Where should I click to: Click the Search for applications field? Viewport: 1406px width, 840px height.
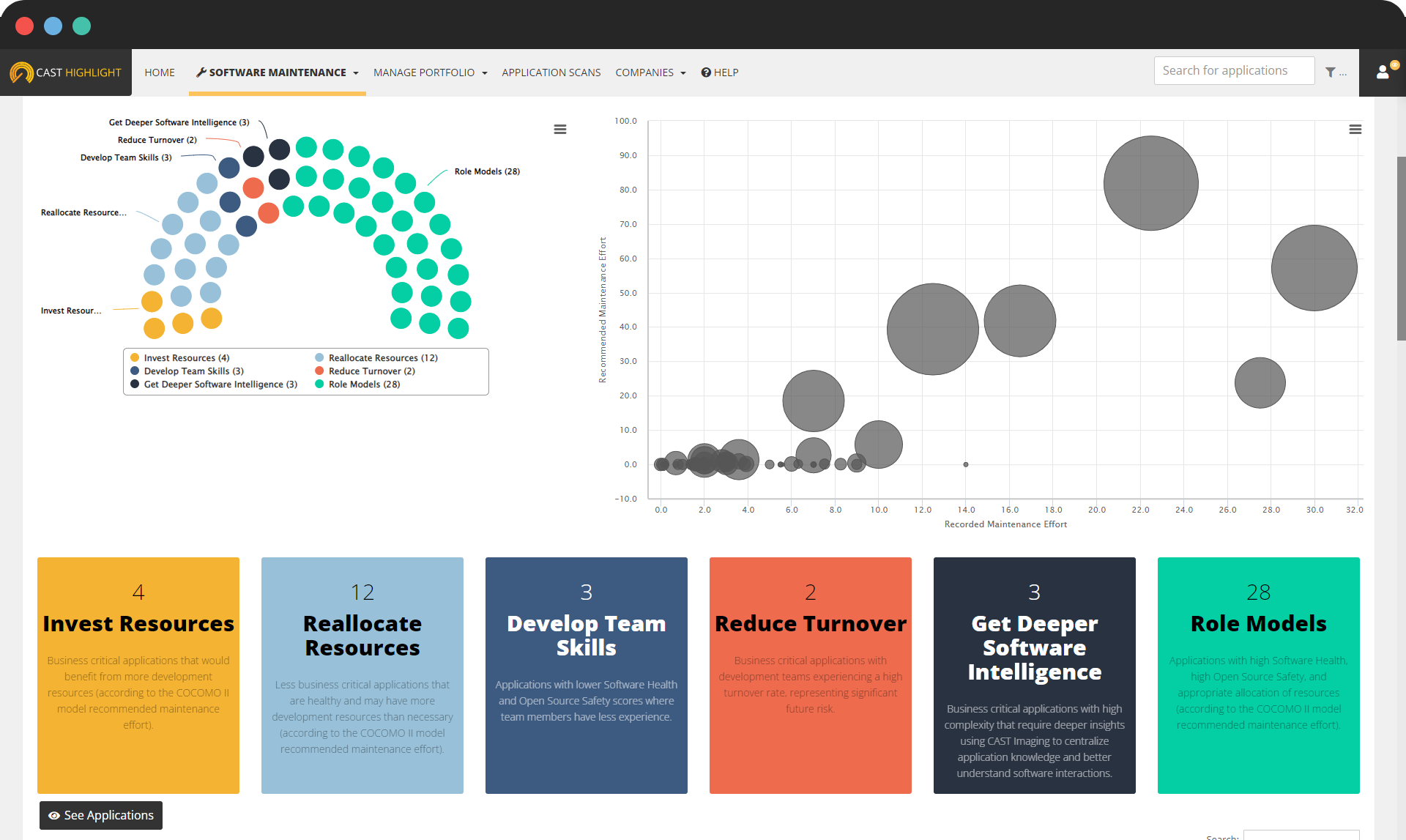pos(1234,71)
